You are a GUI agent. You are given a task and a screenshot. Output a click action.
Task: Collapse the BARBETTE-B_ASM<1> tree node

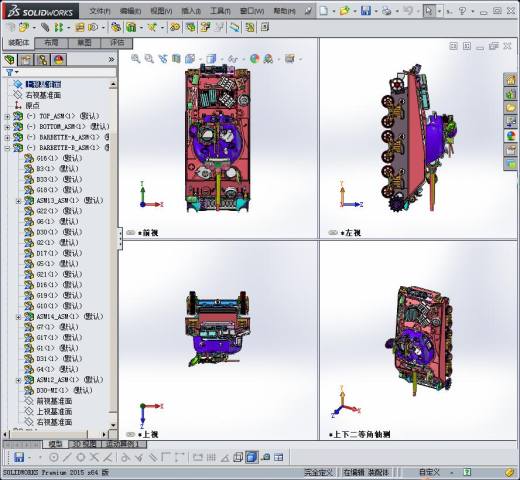point(7,148)
